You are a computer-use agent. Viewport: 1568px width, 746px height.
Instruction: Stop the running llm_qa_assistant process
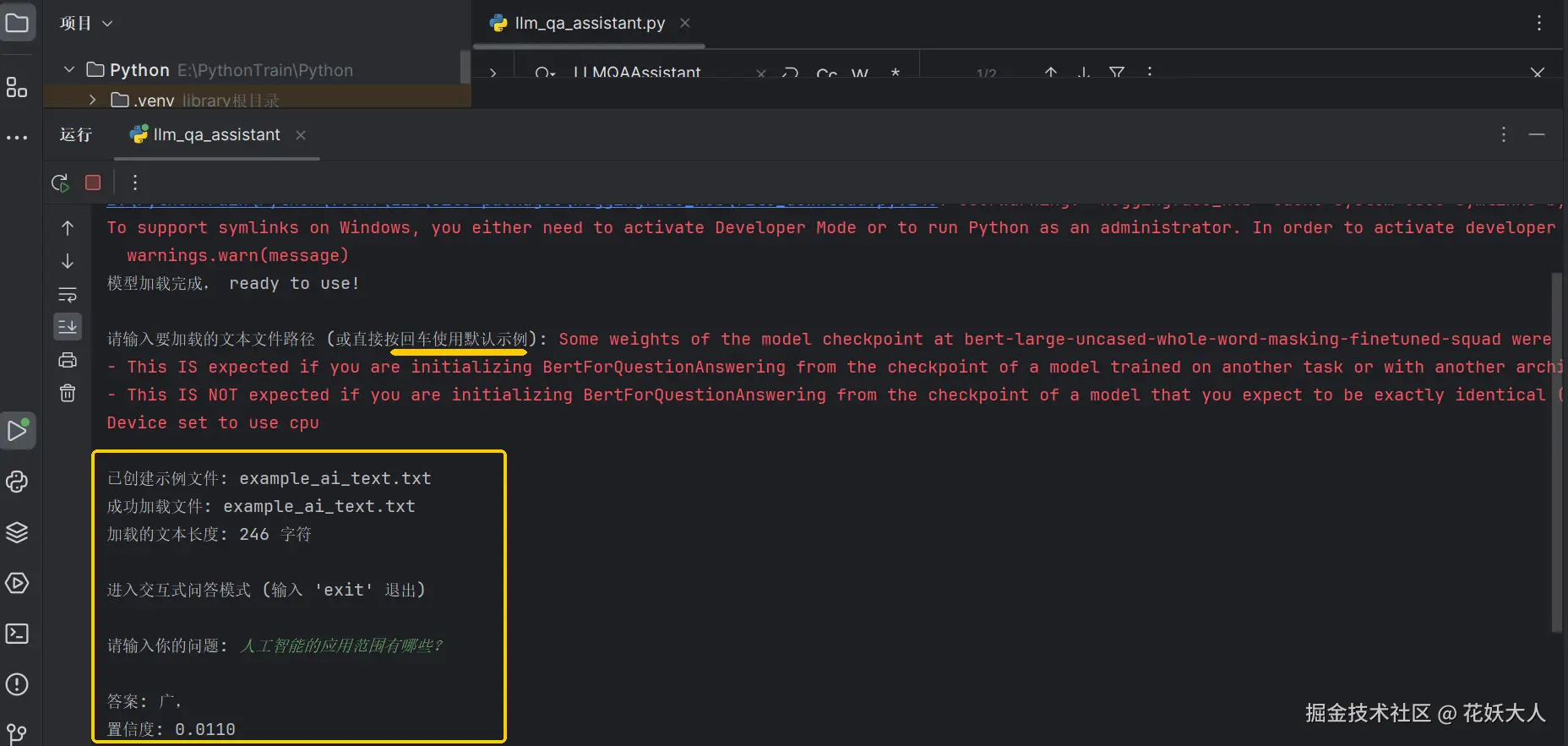[93, 182]
